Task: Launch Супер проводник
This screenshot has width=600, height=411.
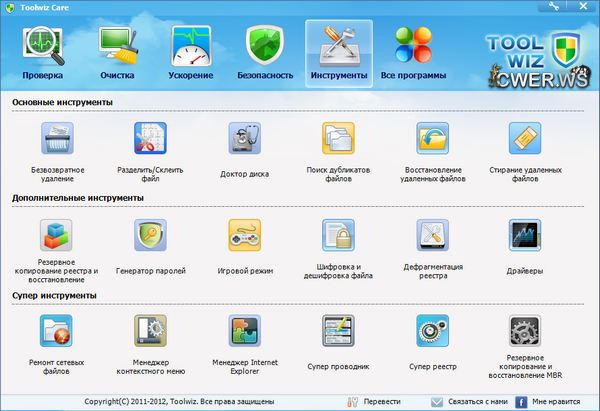Action: (337, 333)
